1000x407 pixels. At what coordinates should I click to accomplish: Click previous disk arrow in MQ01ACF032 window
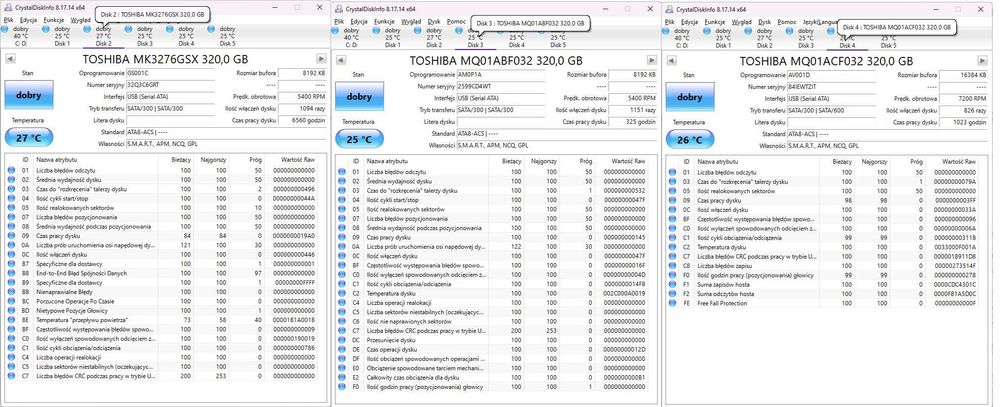(671, 60)
